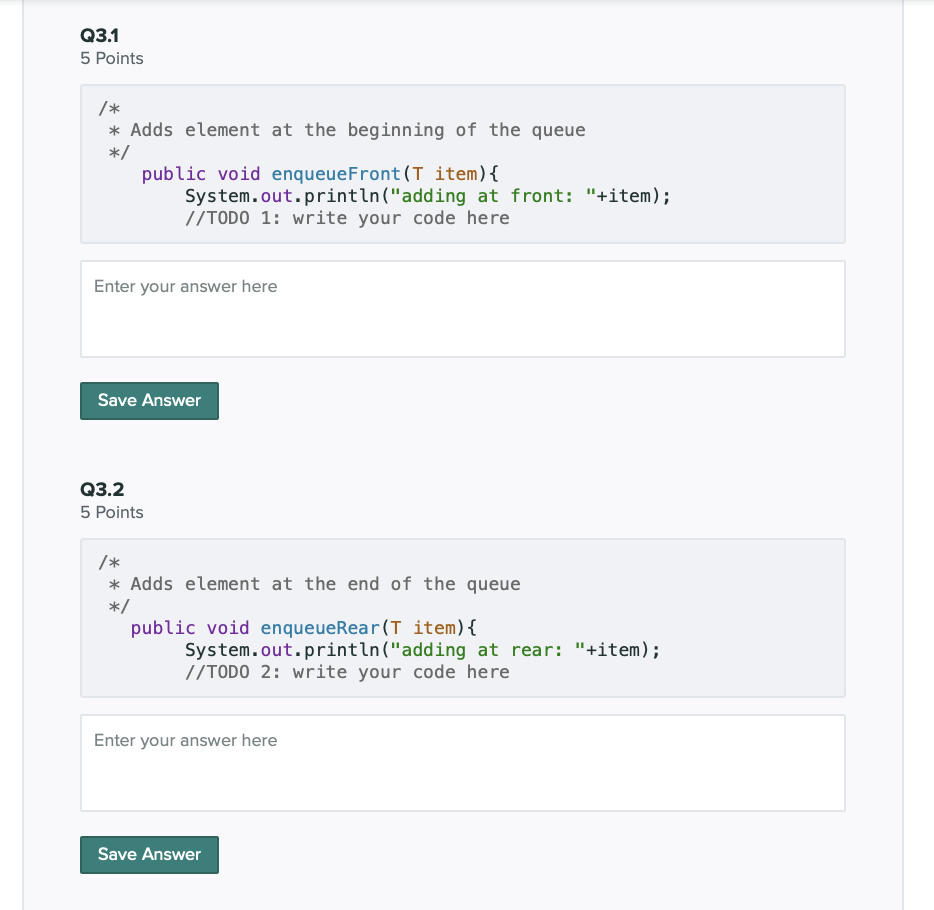The width and height of the screenshot is (934, 910).
Task: Click the TODO 1 comment in Q3.1 code
Action: tap(346, 217)
